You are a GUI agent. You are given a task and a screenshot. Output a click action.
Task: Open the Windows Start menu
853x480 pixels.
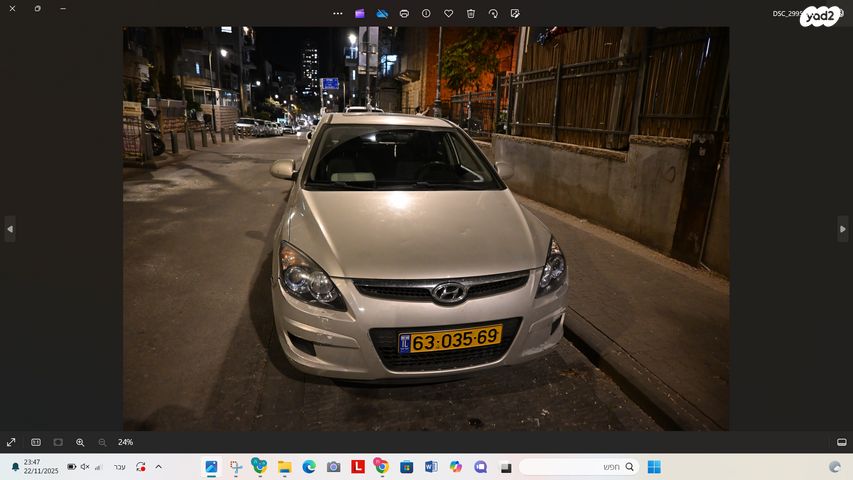pos(654,467)
